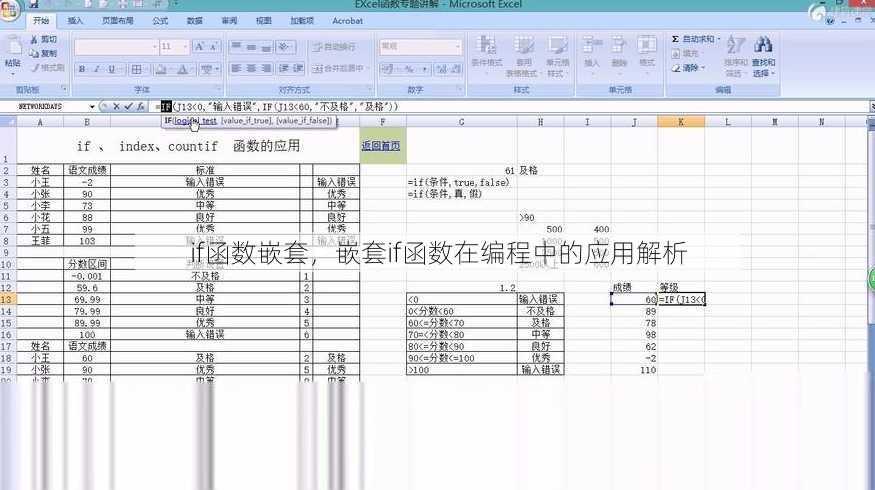
Task: Click column K header
Action: tap(681, 122)
